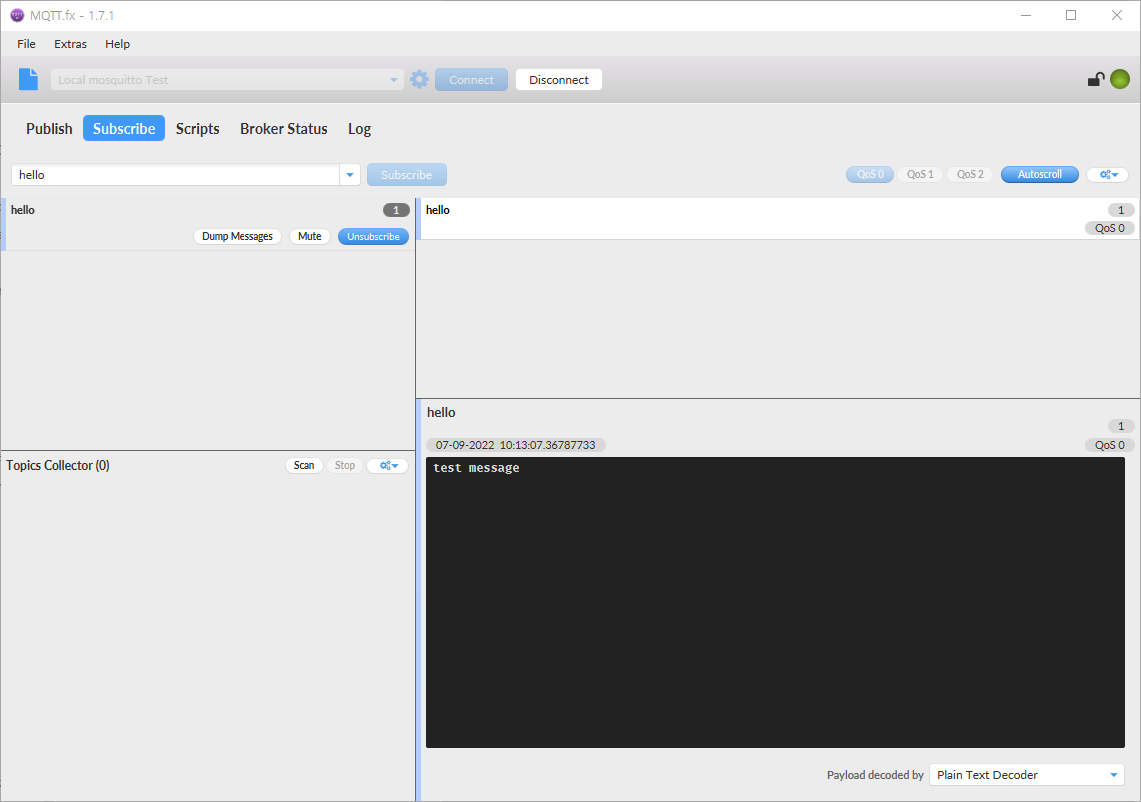Open the Help menu

(x=117, y=44)
